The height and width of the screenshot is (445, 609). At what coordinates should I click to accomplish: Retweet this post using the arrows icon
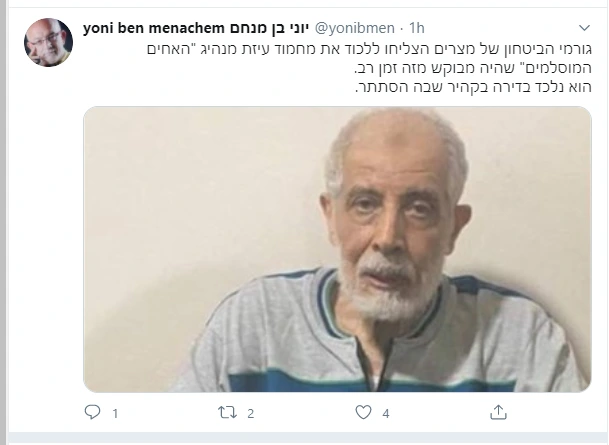(227, 412)
